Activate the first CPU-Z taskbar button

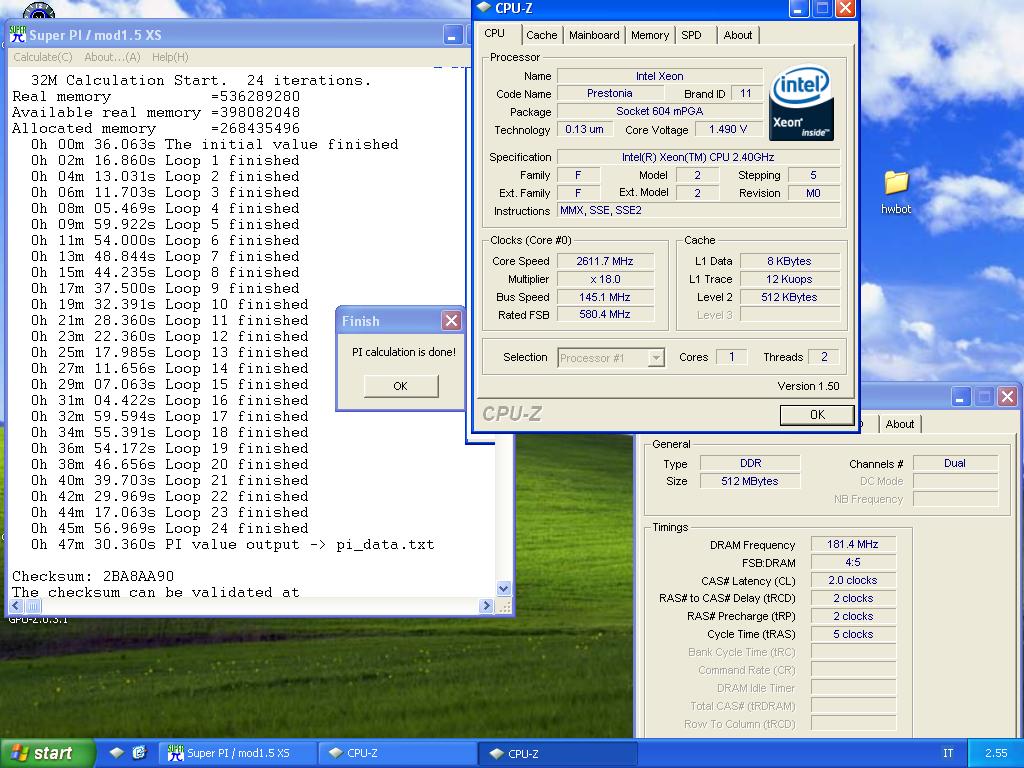(398, 753)
